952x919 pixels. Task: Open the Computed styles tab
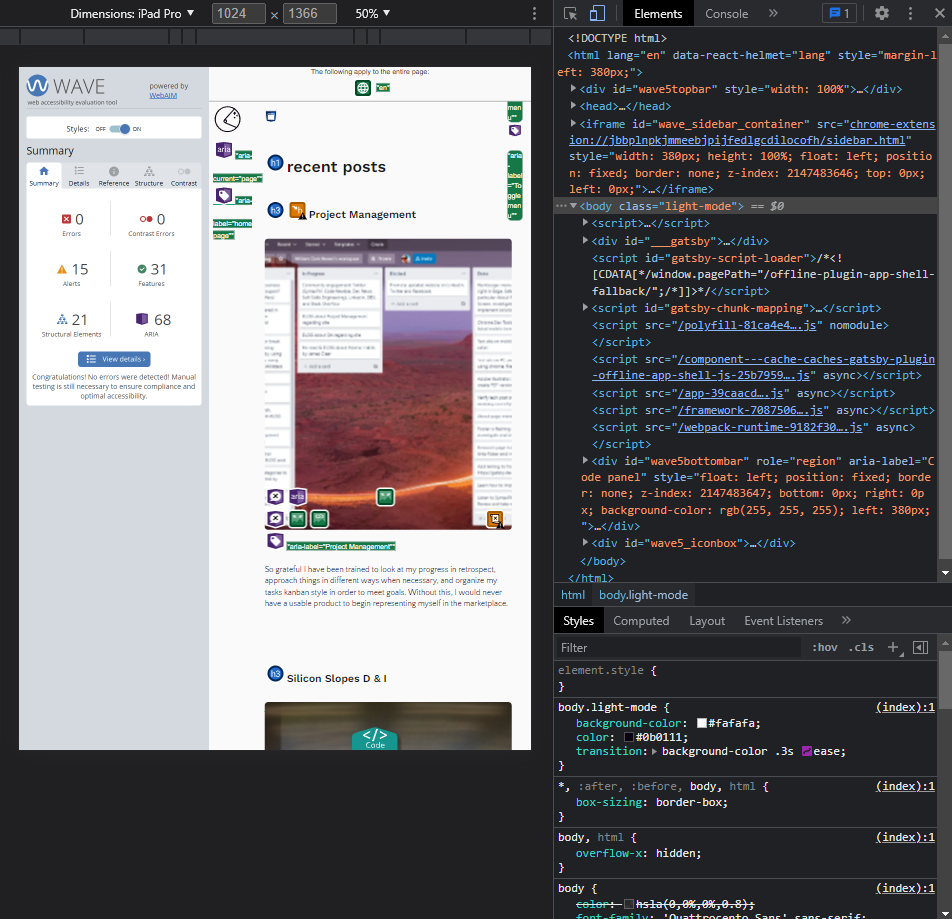tap(641, 620)
